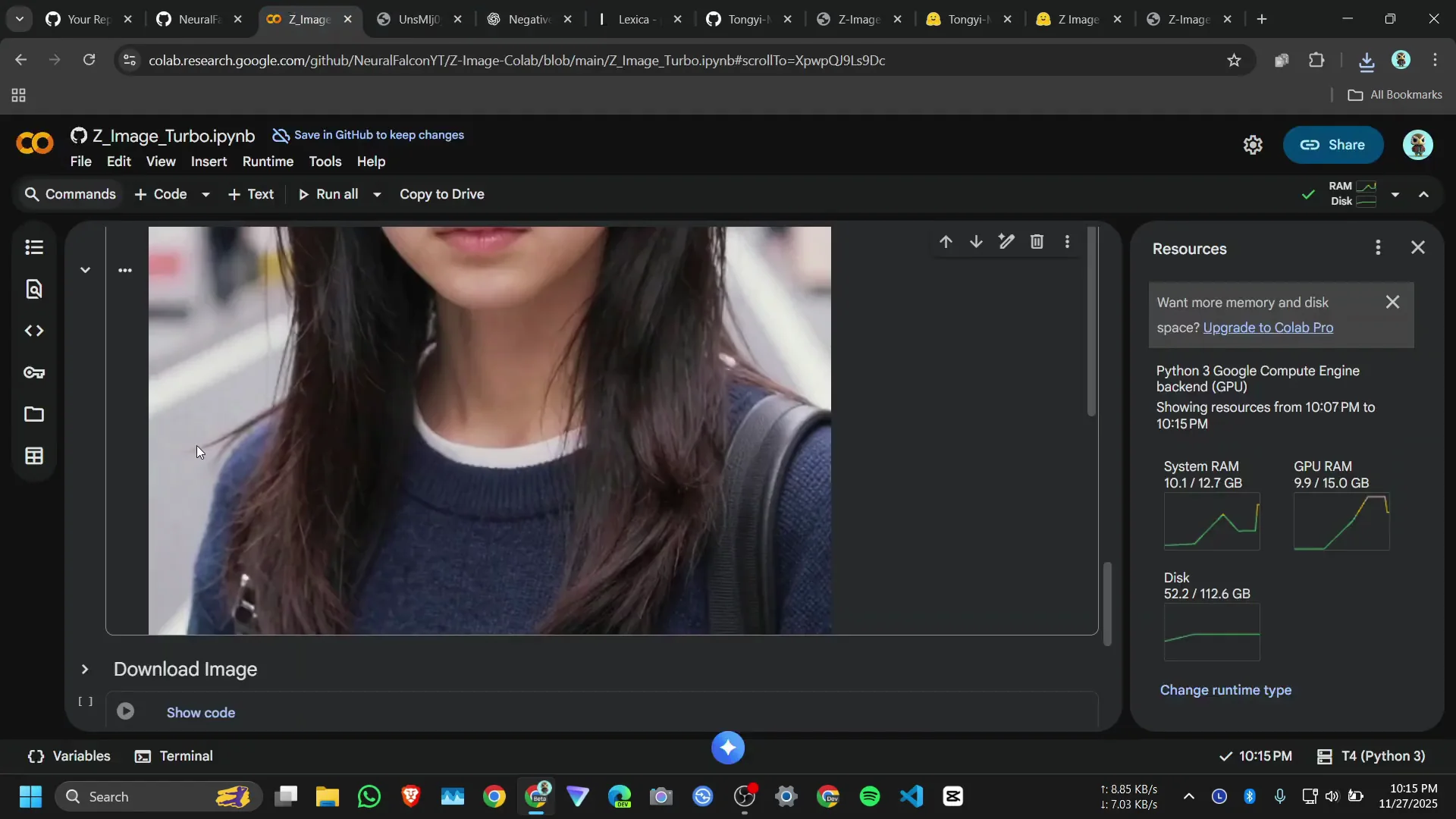Click the Gemini sparkle button

pos(728,748)
